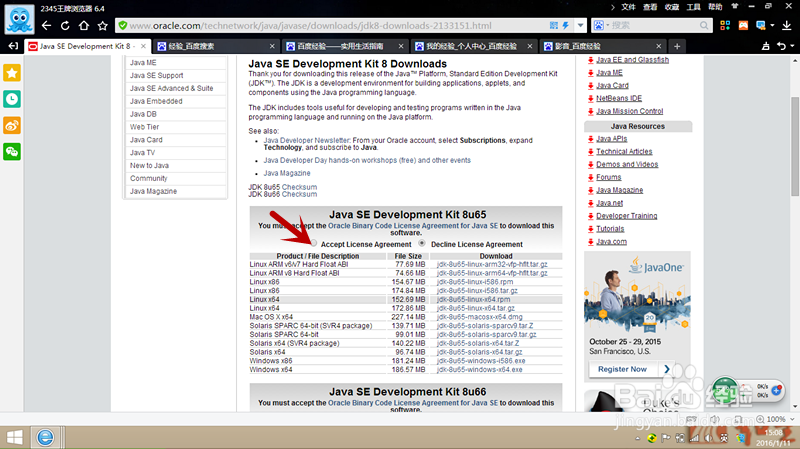Click the Windows Start button

coord(14,437)
